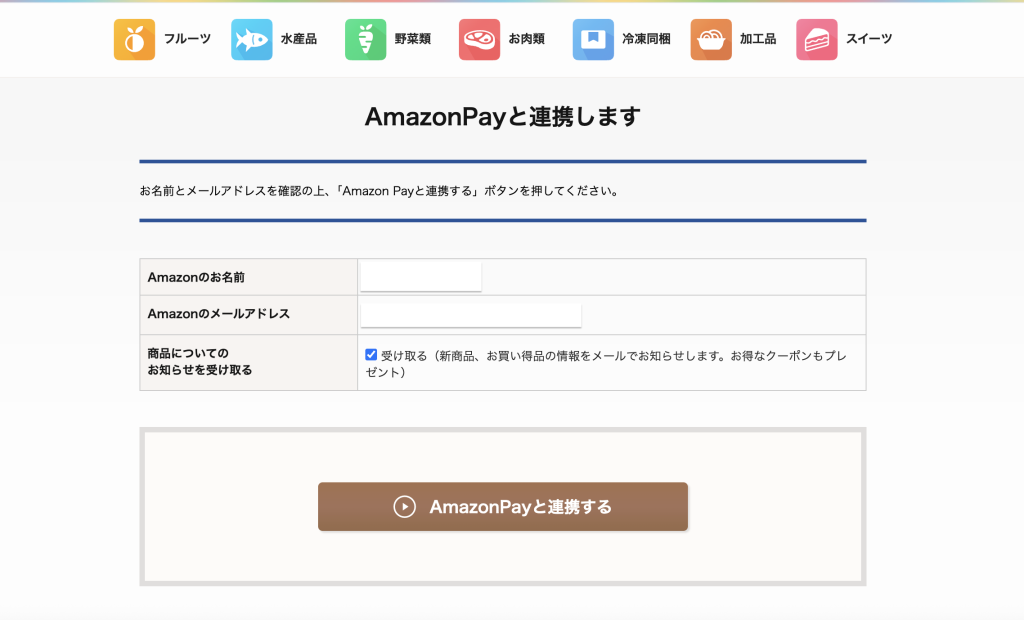Click the orange fruit category icon

(x=134, y=40)
